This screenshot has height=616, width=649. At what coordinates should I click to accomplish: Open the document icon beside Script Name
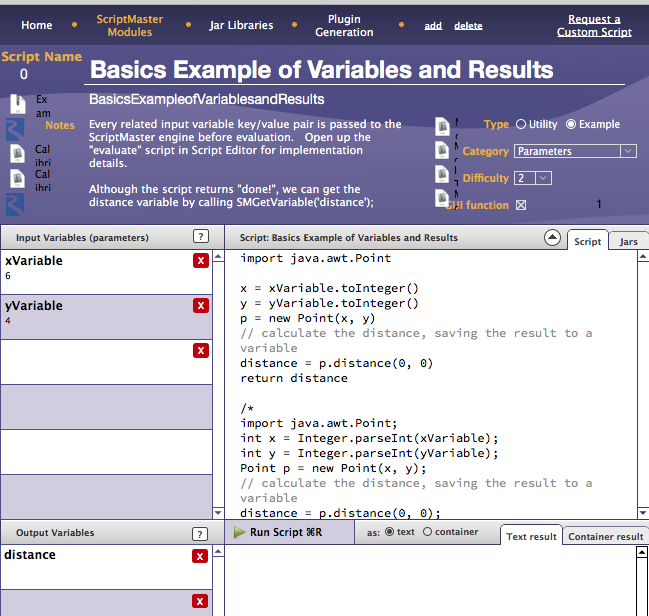click(18, 103)
